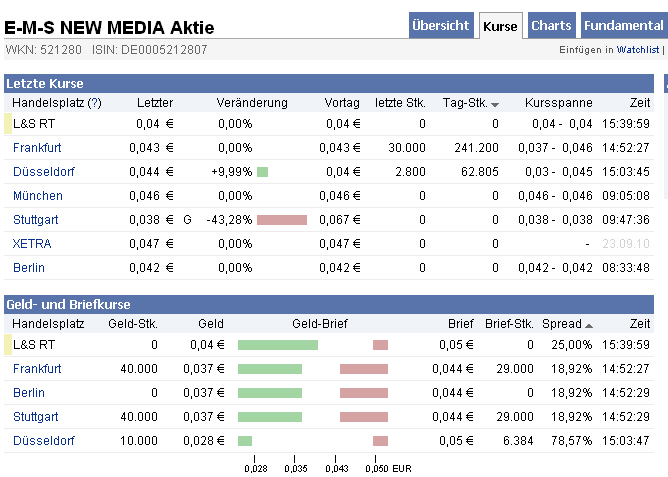The image size is (668, 477).
Task: Click the 0,067 € Vortag value
Action: click(340, 220)
